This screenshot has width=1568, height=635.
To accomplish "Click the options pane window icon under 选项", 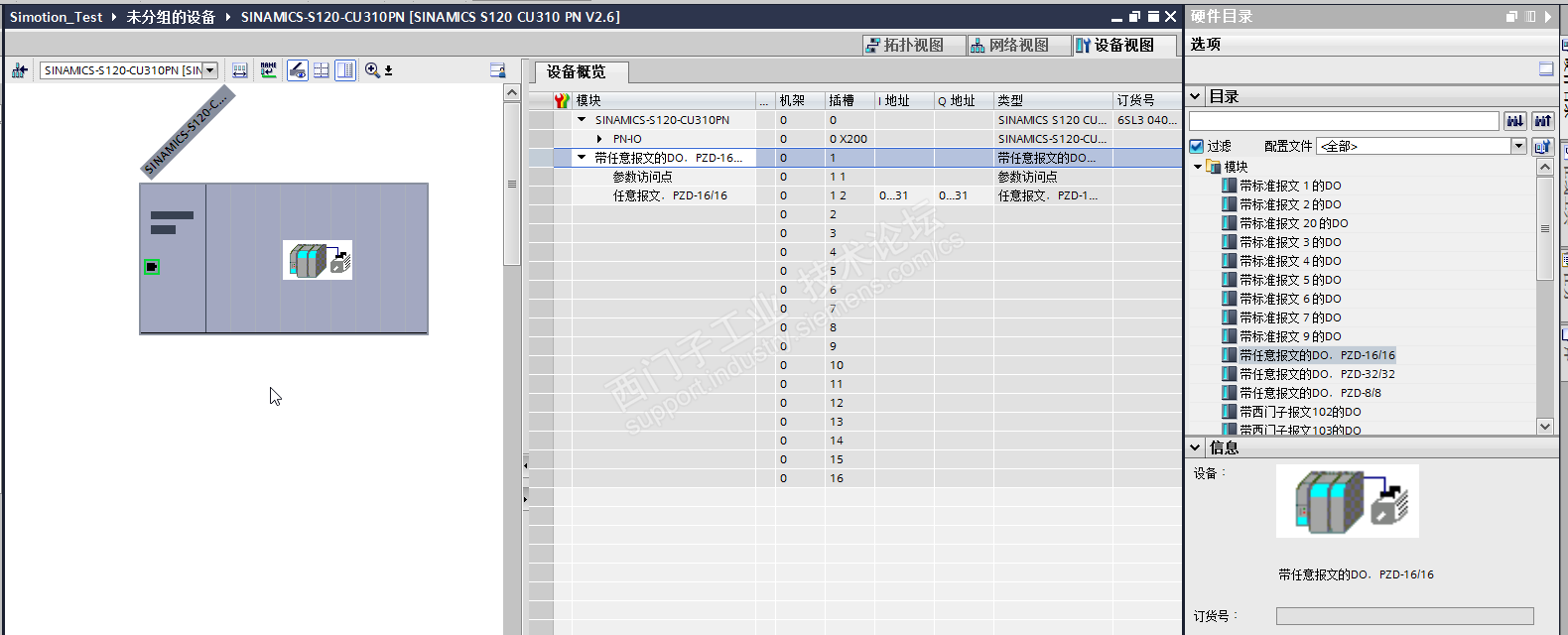I will click(1546, 68).
